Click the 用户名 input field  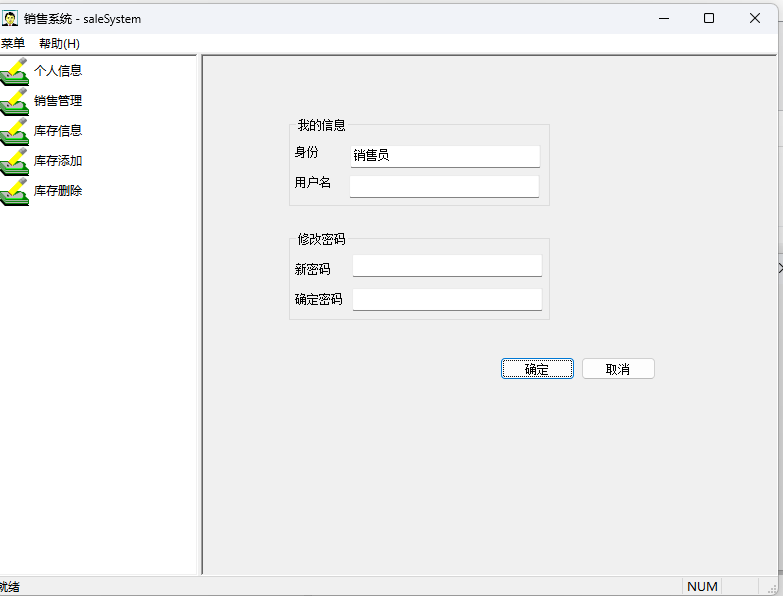444,186
